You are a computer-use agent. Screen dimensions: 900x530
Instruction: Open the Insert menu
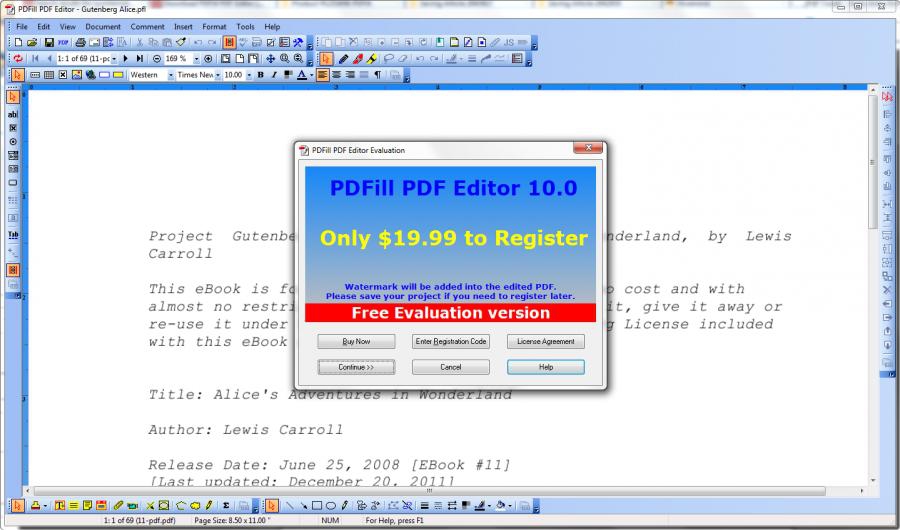coord(183,26)
